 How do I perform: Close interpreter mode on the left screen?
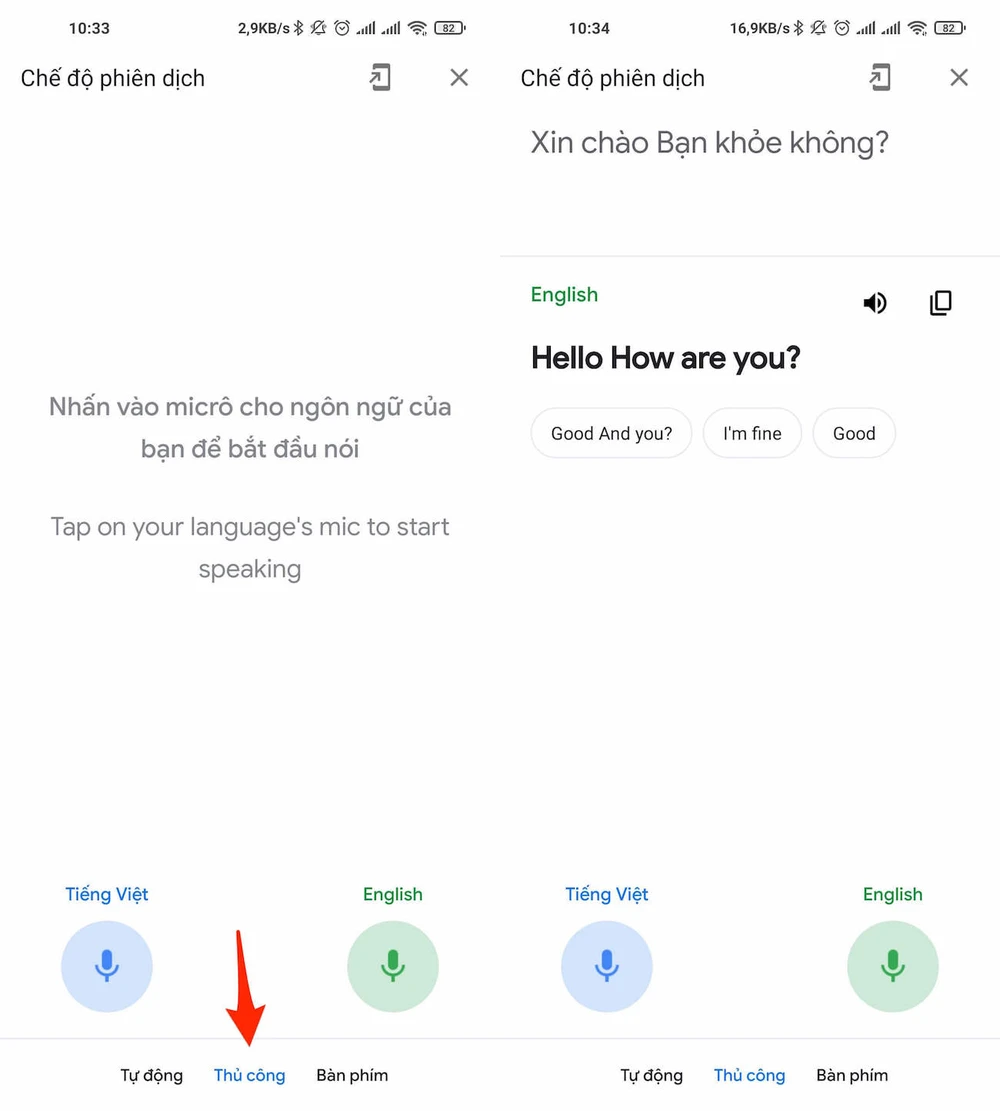(x=459, y=77)
